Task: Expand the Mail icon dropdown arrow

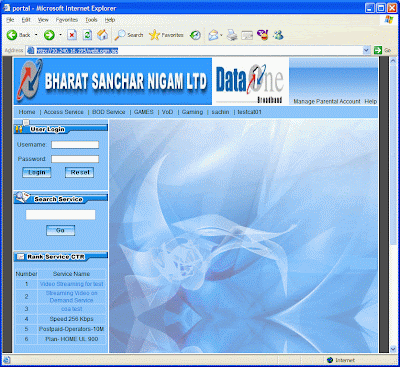Action: coord(221,35)
